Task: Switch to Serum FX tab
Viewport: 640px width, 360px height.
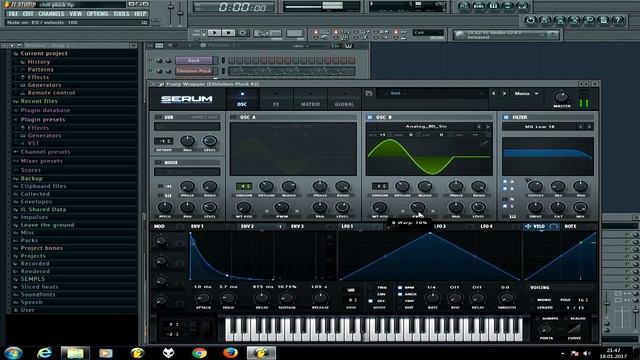Action: click(x=276, y=99)
